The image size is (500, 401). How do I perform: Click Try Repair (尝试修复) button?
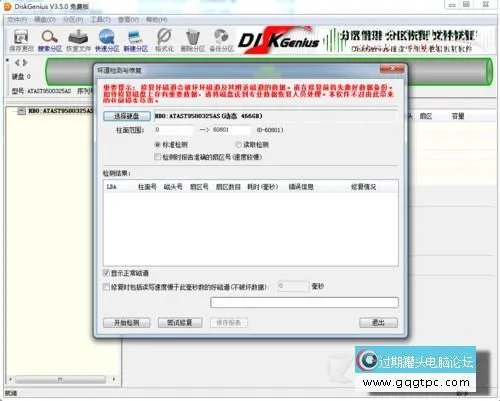pyautogui.click(x=180, y=323)
